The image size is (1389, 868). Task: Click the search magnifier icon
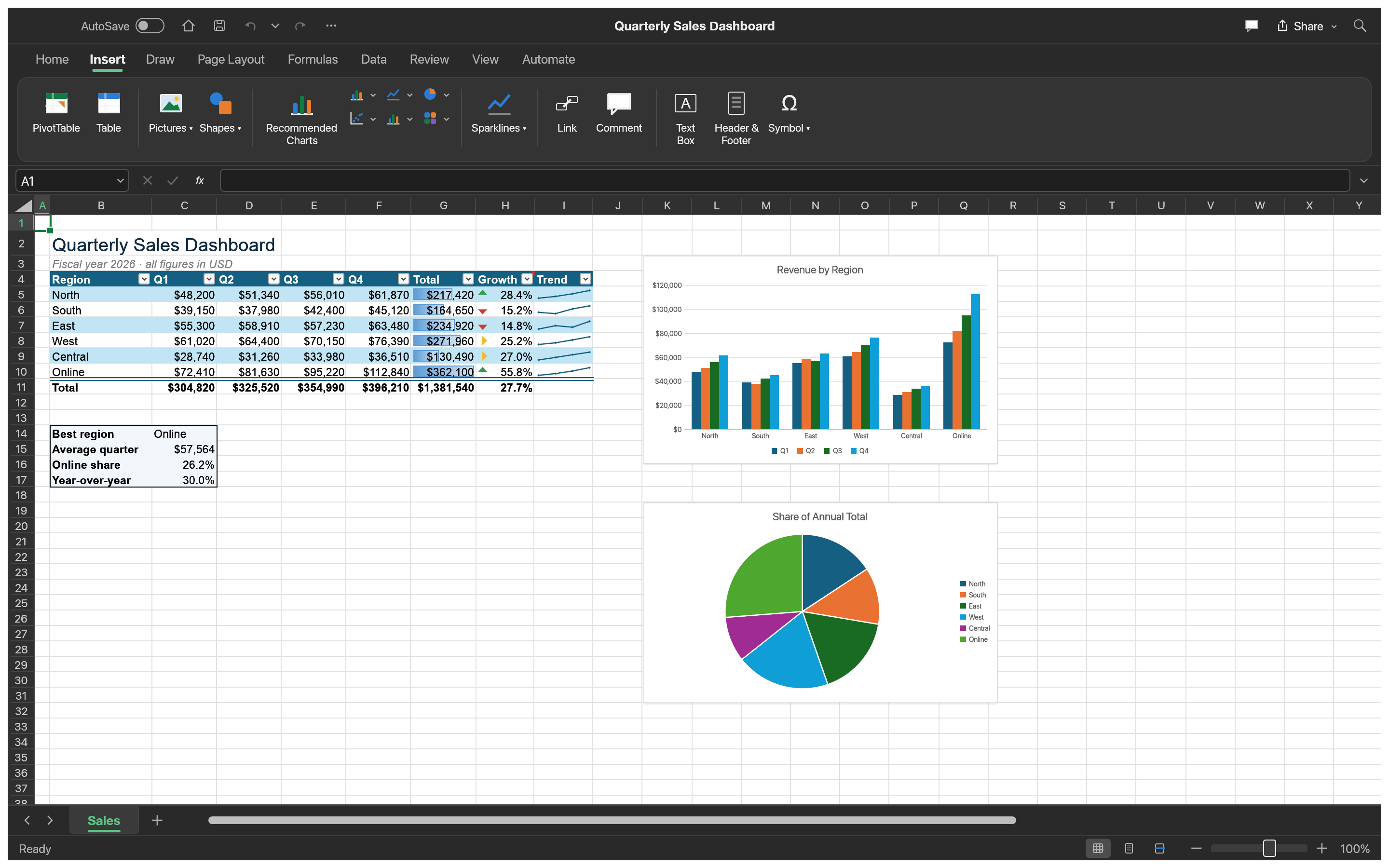point(1360,26)
